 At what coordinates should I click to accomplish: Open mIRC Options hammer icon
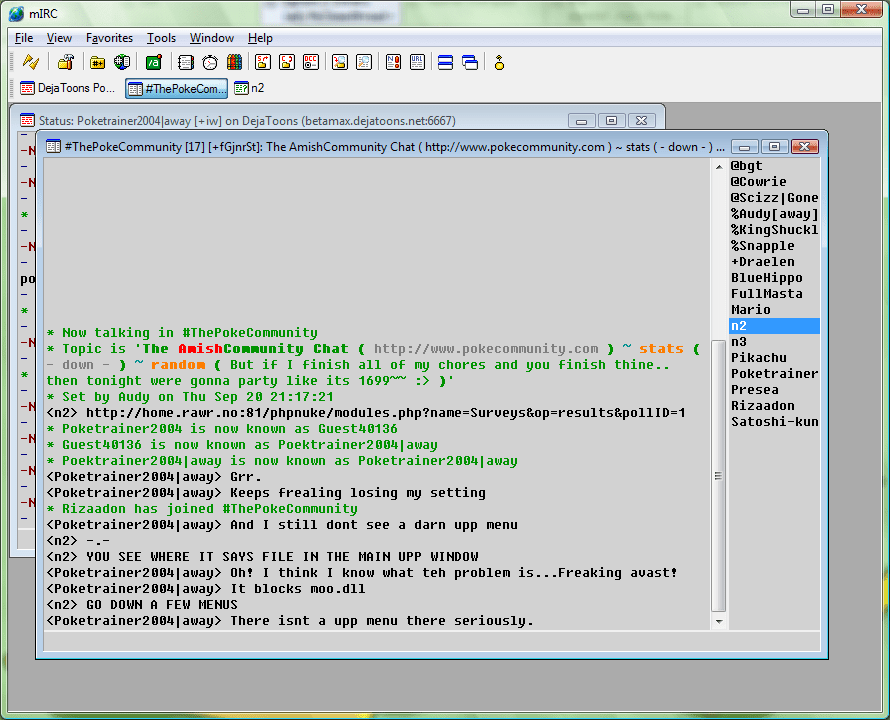[66, 62]
